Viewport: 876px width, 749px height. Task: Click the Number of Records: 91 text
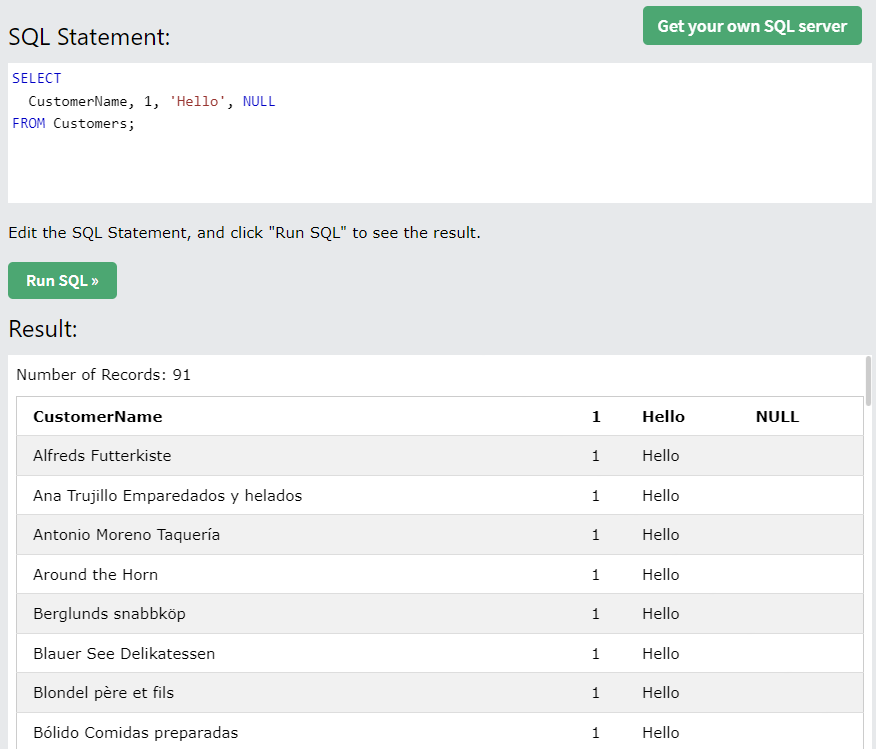tap(103, 375)
